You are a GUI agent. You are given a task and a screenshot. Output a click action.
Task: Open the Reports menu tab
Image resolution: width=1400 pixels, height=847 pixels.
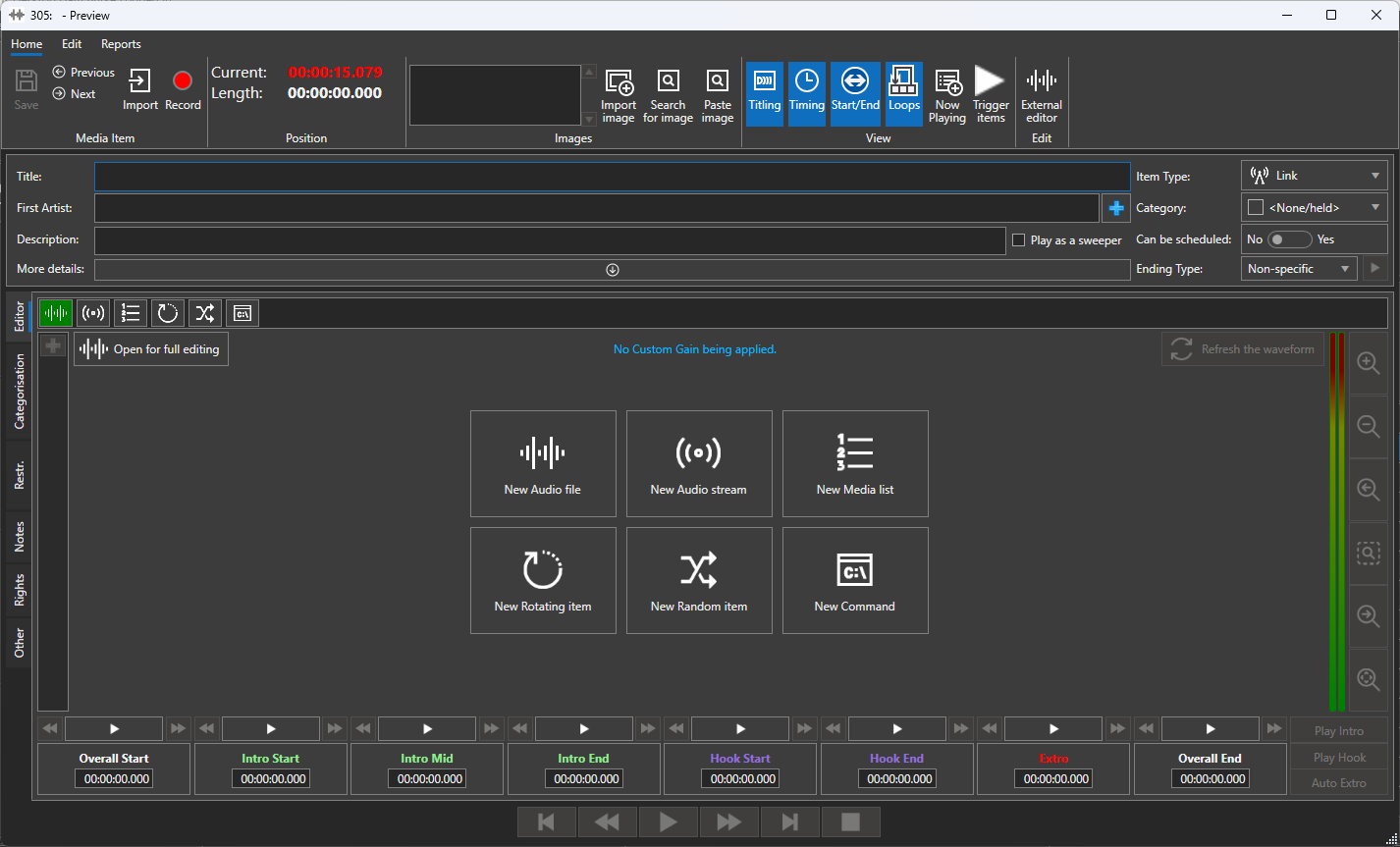click(x=121, y=44)
